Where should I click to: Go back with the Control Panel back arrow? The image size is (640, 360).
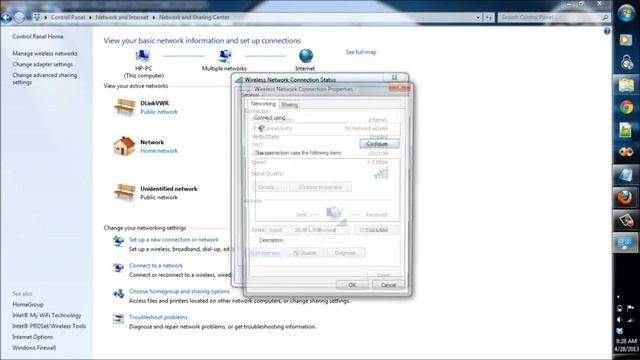pyautogui.click(x=6, y=18)
